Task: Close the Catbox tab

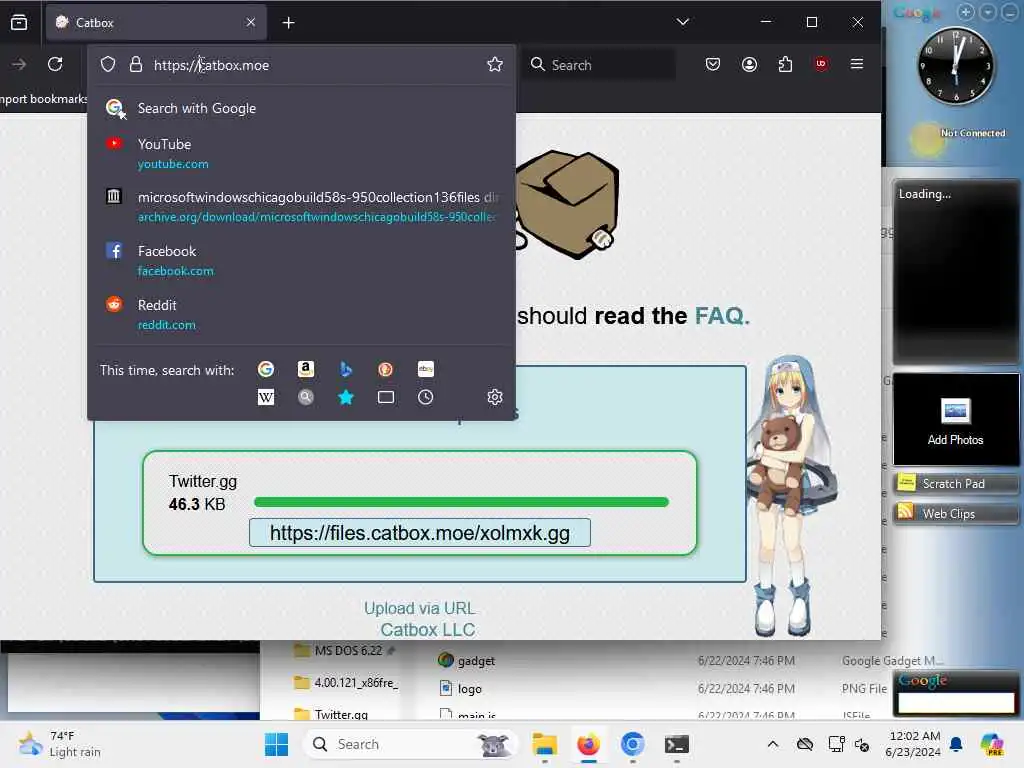Action: click(251, 22)
